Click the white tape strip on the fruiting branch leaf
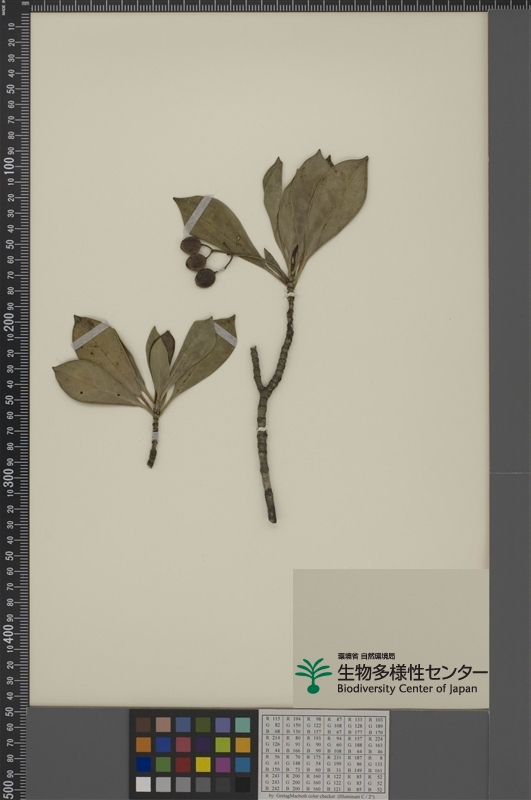The height and width of the screenshot is (800, 531). coord(198,213)
